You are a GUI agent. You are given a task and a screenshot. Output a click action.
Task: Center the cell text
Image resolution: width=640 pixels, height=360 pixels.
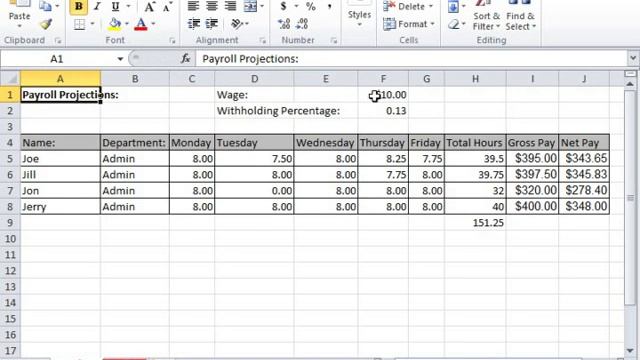coord(211,6)
